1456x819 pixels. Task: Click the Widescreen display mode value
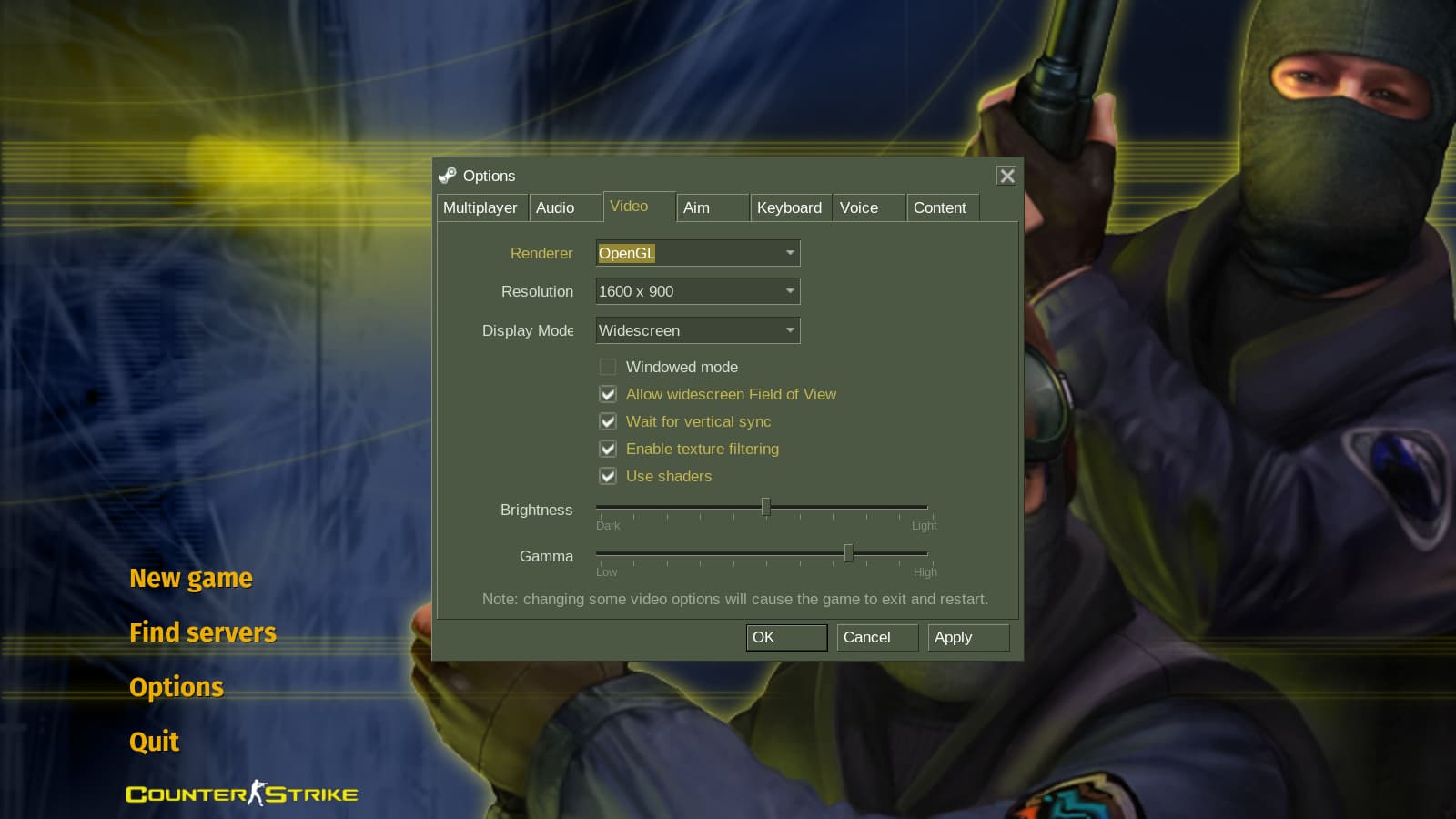pos(639,330)
